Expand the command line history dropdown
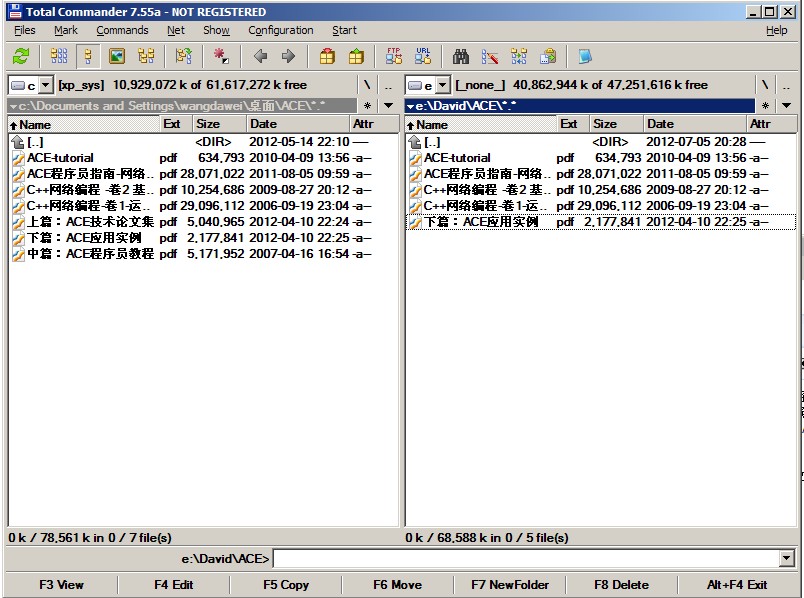Viewport: 804px width, 598px height. pos(786,559)
